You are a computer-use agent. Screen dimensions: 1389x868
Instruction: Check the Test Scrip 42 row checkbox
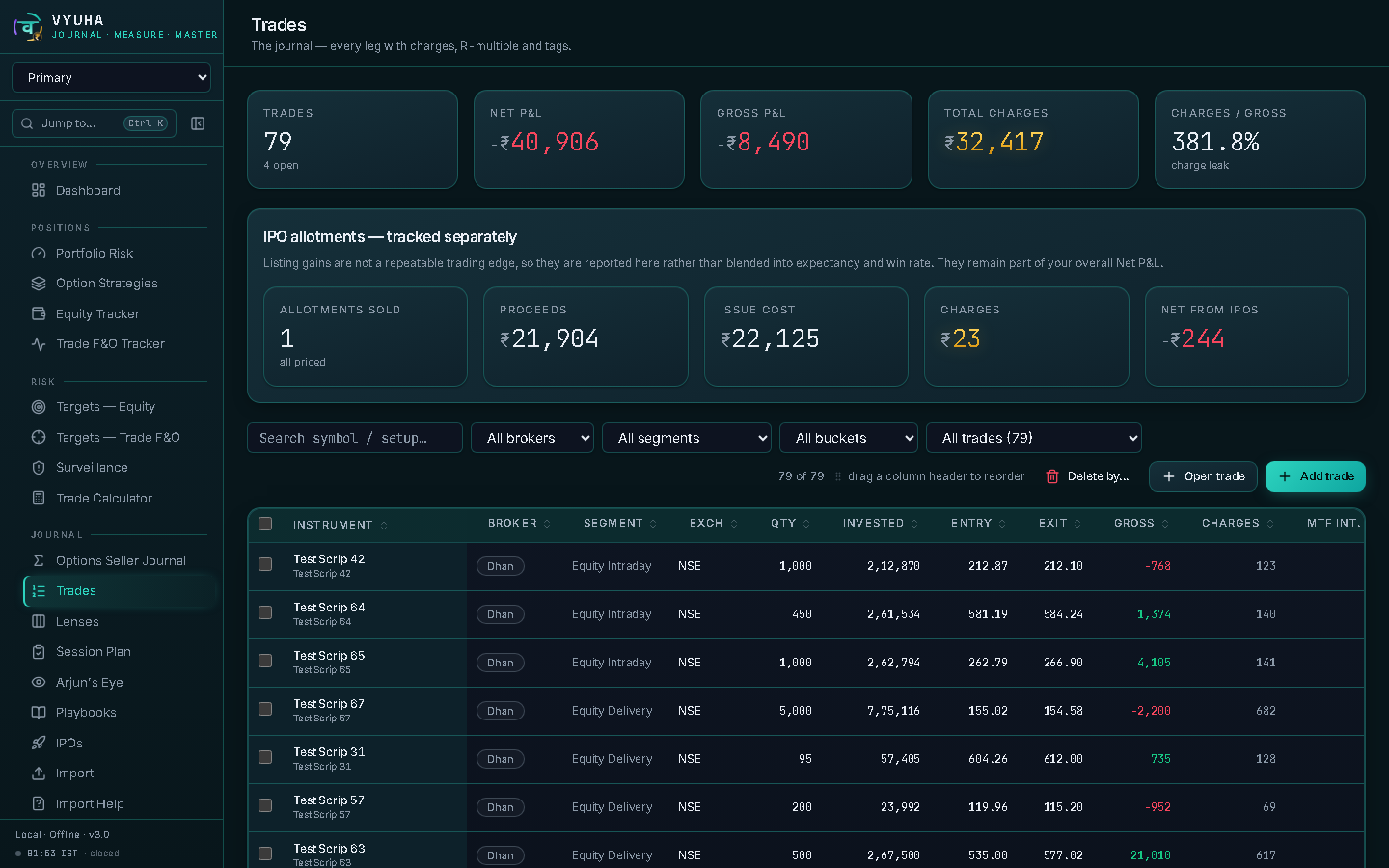(265, 564)
